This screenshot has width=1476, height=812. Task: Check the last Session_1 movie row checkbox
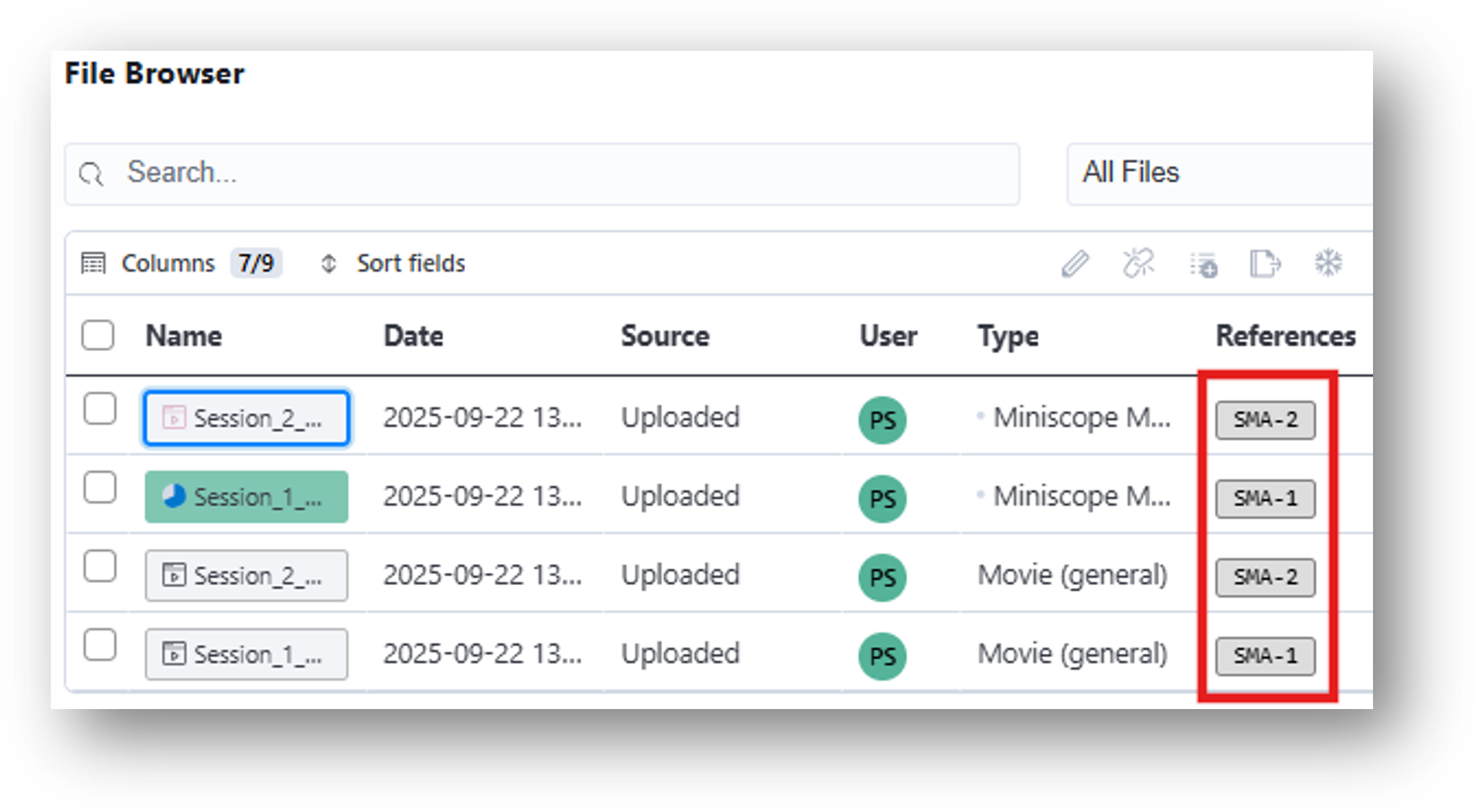100,645
